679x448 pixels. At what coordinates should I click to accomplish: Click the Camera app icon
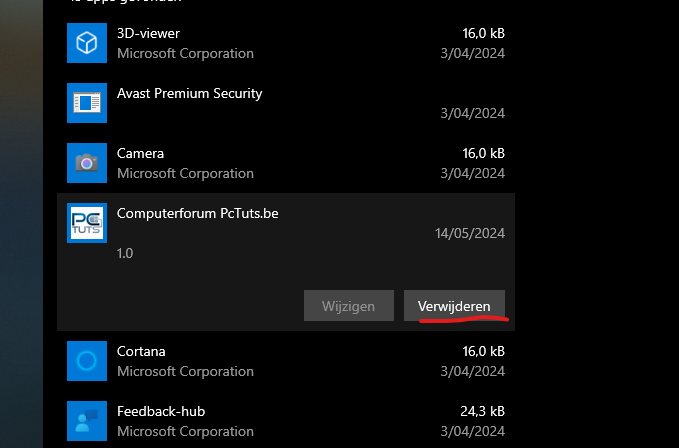[87, 163]
